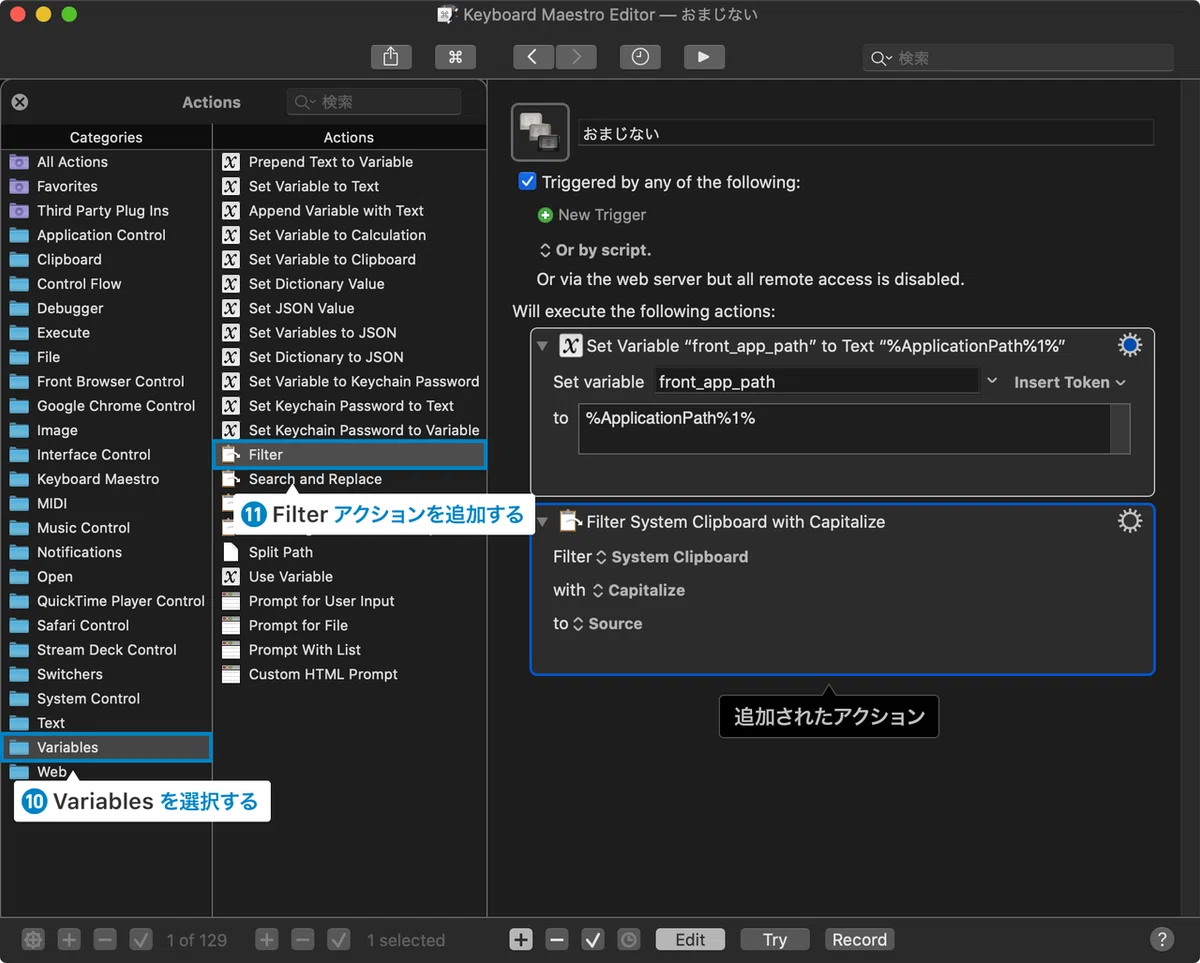Click the 'front_app_path' variable name field
The height and width of the screenshot is (963, 1200).
816,381
